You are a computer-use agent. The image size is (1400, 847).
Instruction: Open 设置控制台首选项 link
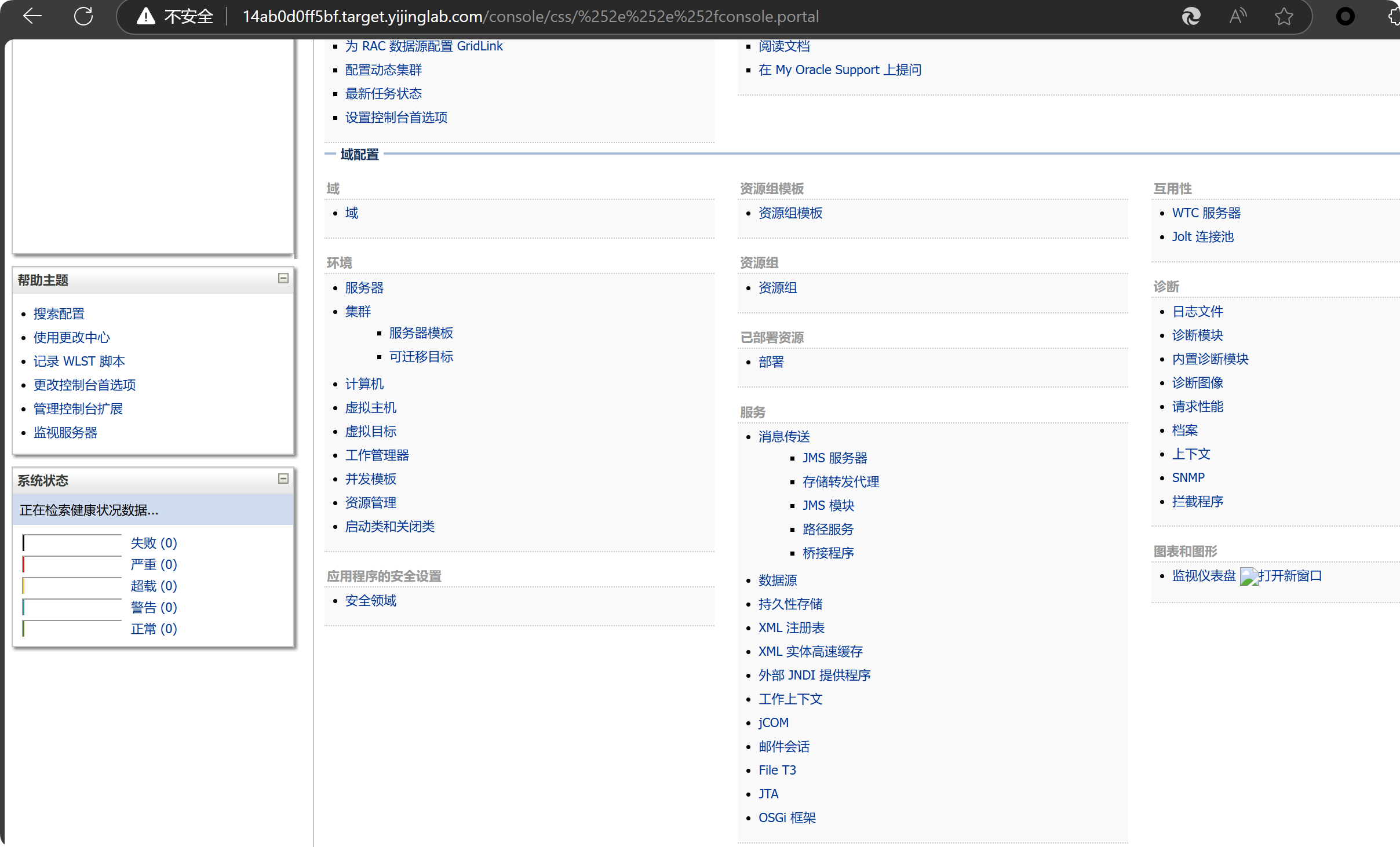(396, 117)
